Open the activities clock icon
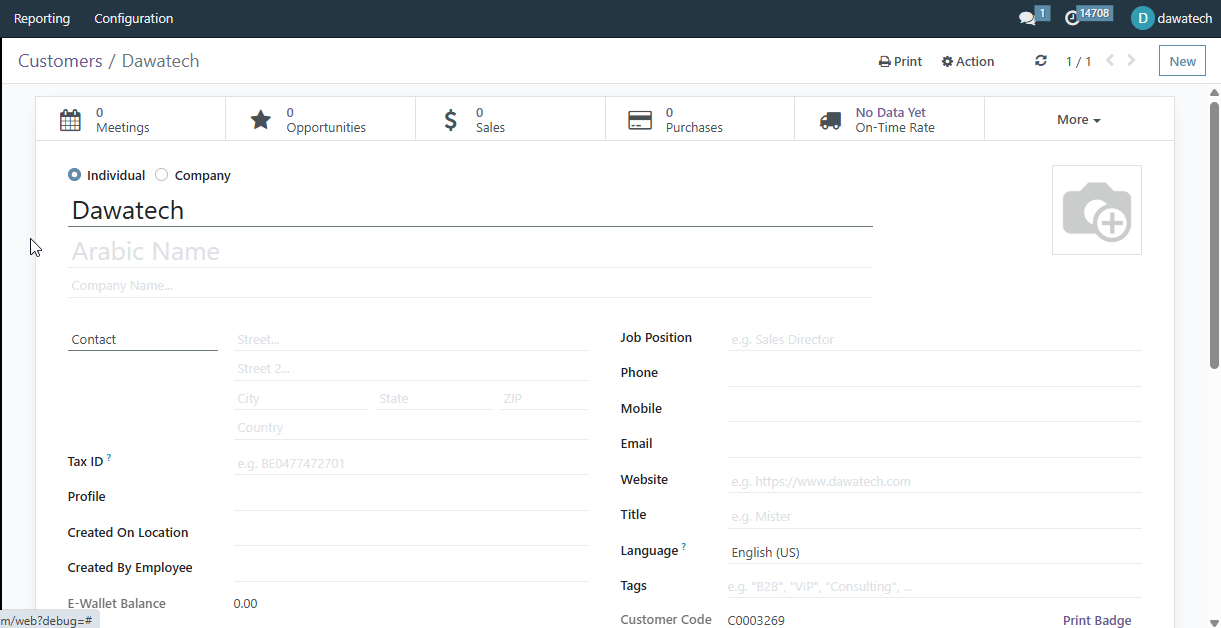The width and height of the screenshot is (1221, 628). (x=1072, y=19)
